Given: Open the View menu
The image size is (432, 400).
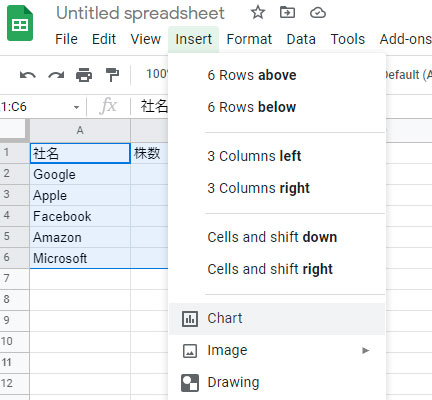Looking at the screenshot, I should tap(146, 39).
